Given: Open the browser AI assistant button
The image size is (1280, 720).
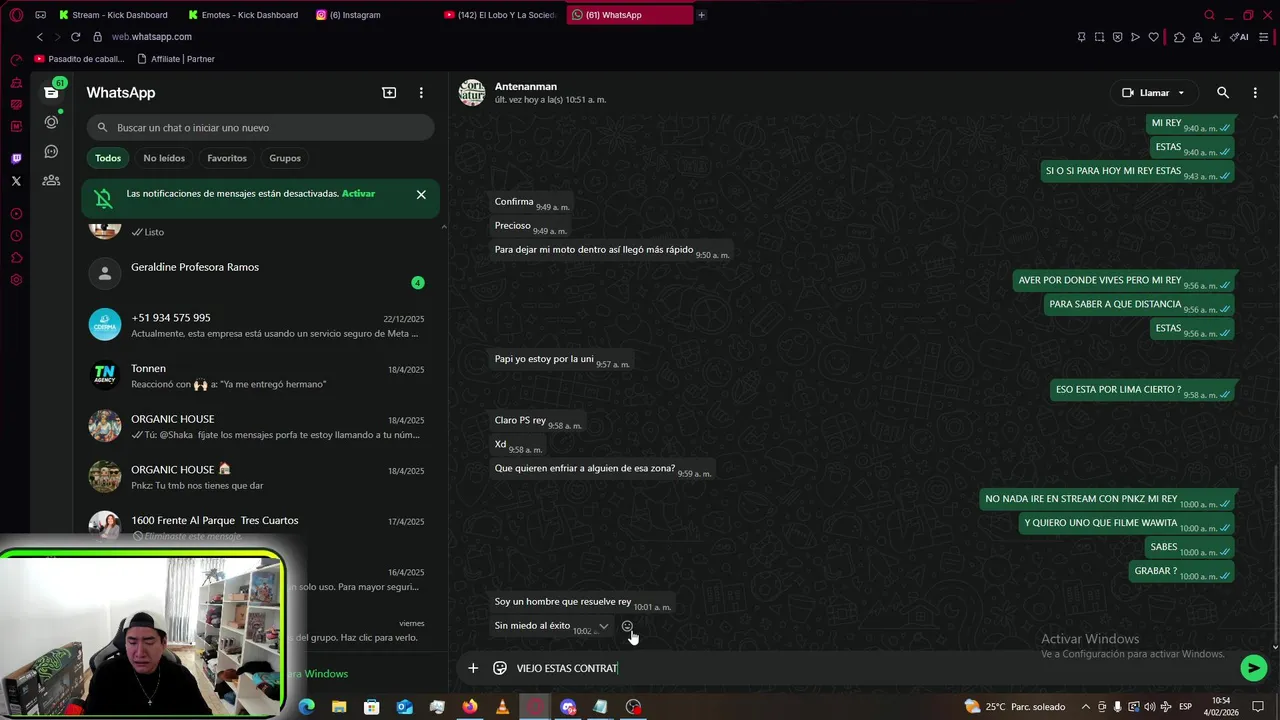Looking at the screenshot, I should pos(1240,37).
